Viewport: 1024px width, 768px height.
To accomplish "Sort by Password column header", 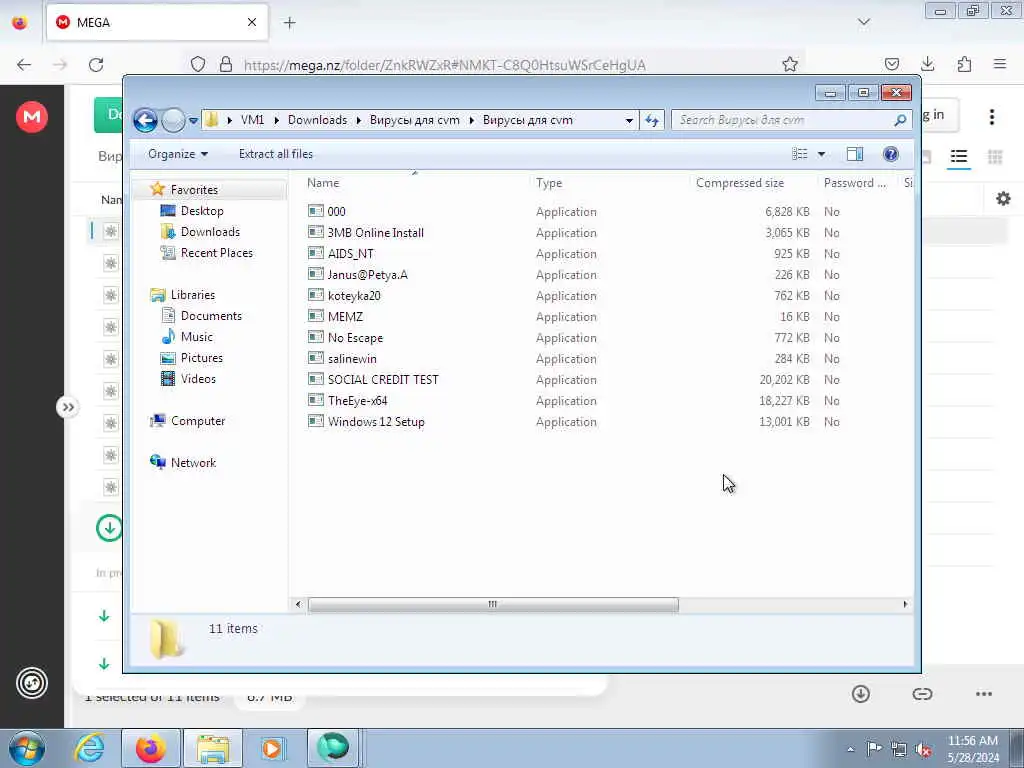I will [x=854, y=183].
